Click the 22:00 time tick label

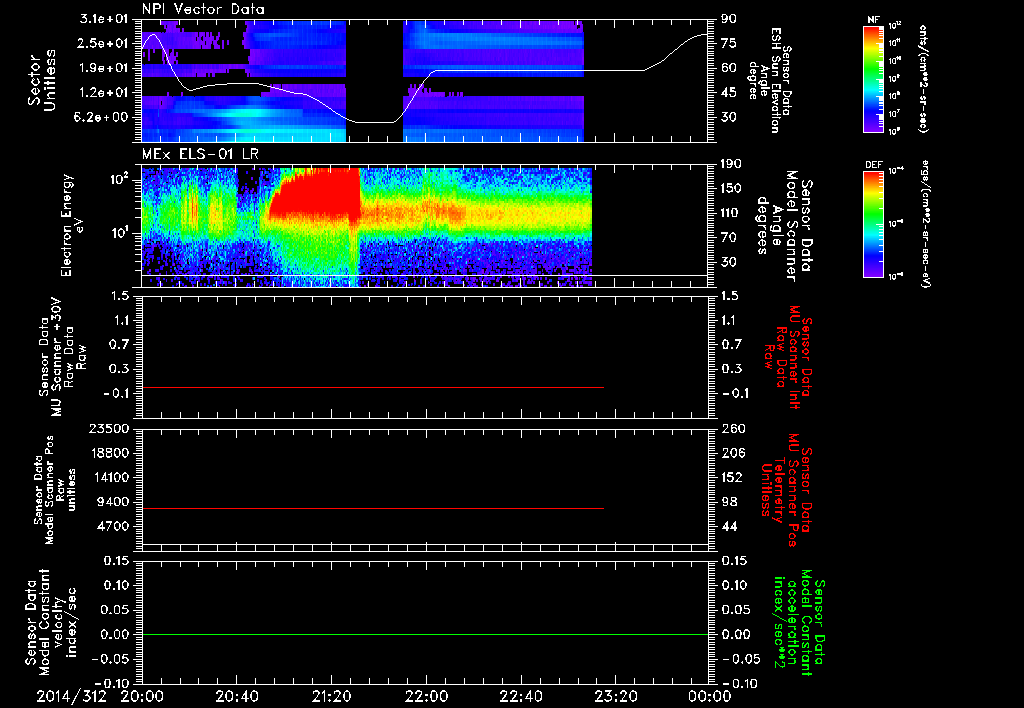tap(426, 696)
